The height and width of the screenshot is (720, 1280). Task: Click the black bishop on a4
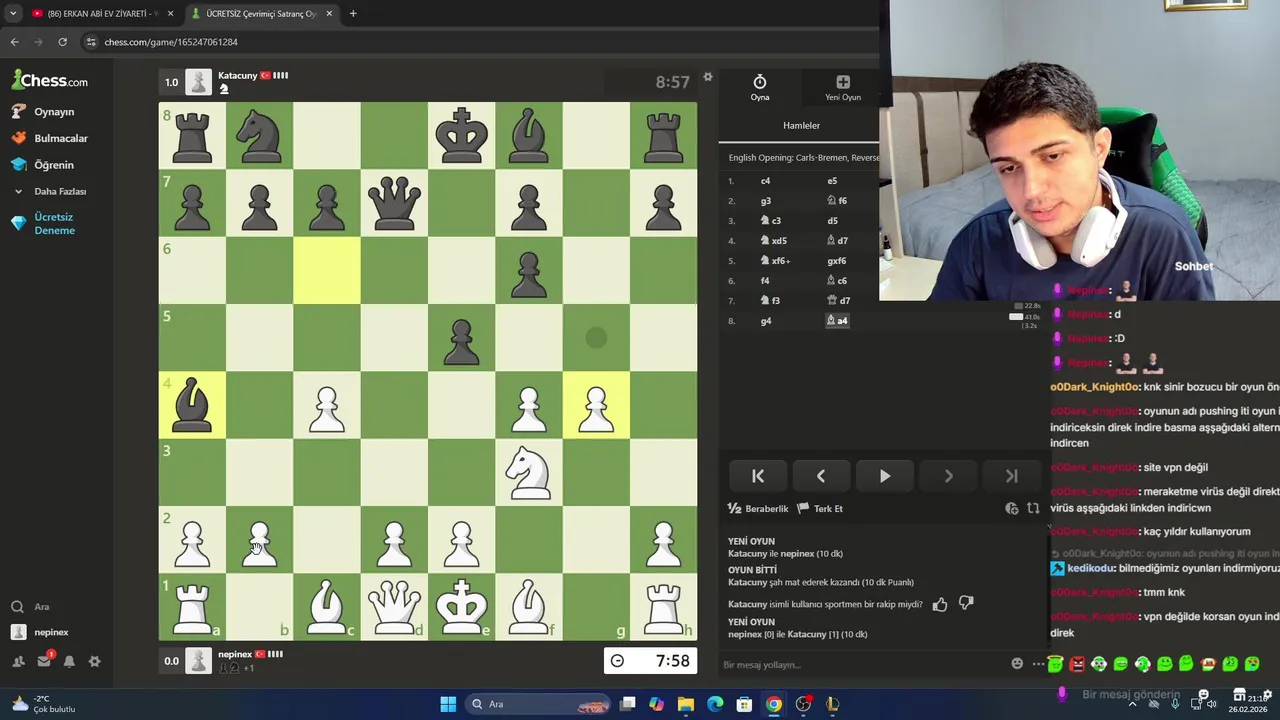tap(192, 405)
